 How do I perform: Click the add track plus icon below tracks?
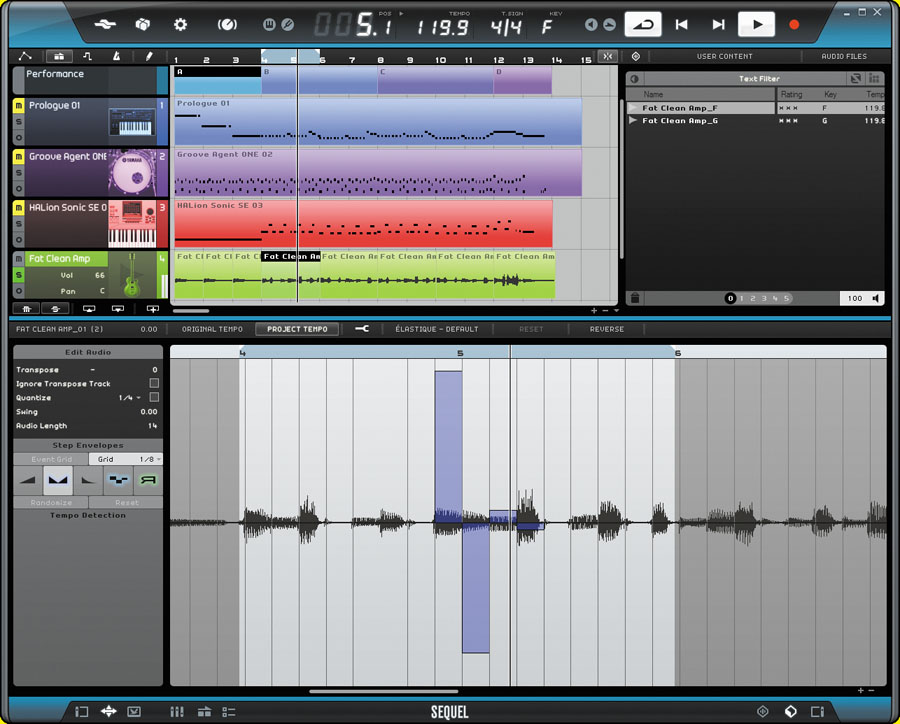(x=153, y=309)
